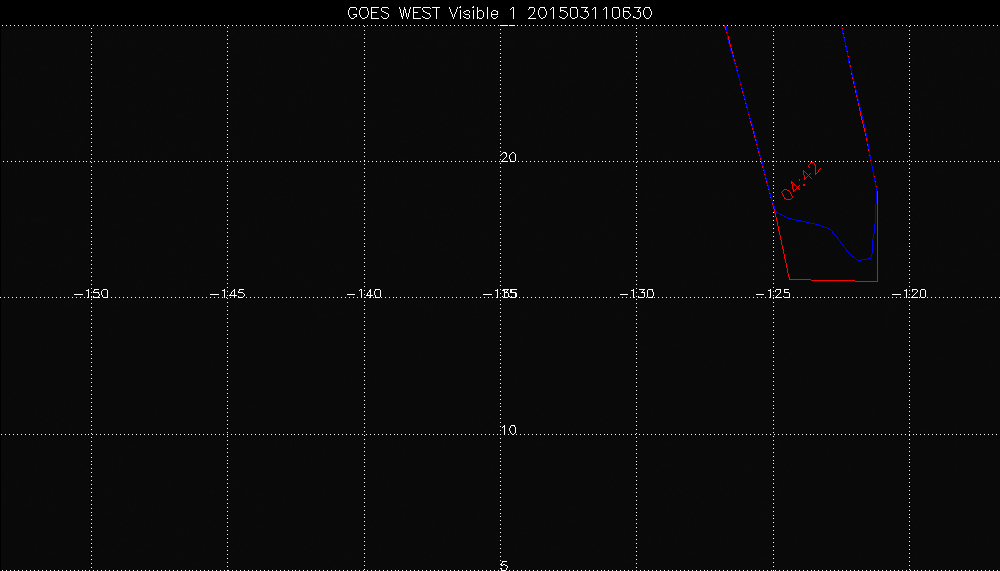
Task: Click gridline intersection at -145 and 20
Action: 228,160
